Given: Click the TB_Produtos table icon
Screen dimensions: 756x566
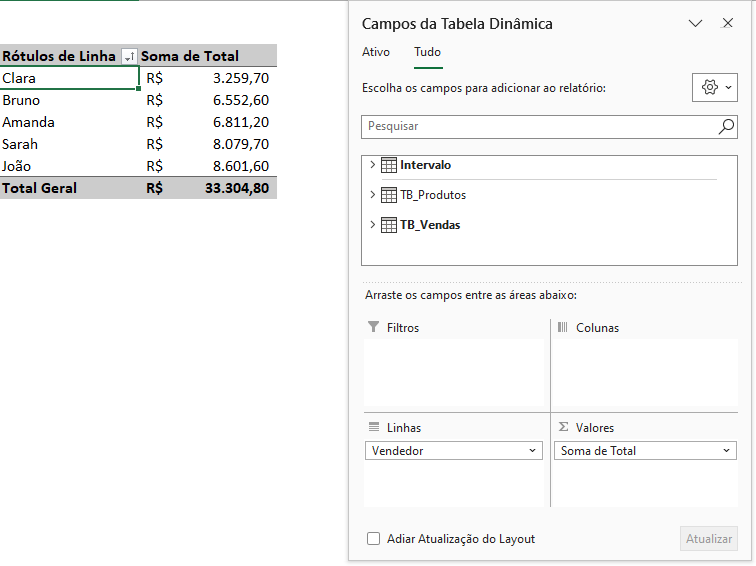Looking at the screenshot, I should pyautogui.click(x=389, y=195).
